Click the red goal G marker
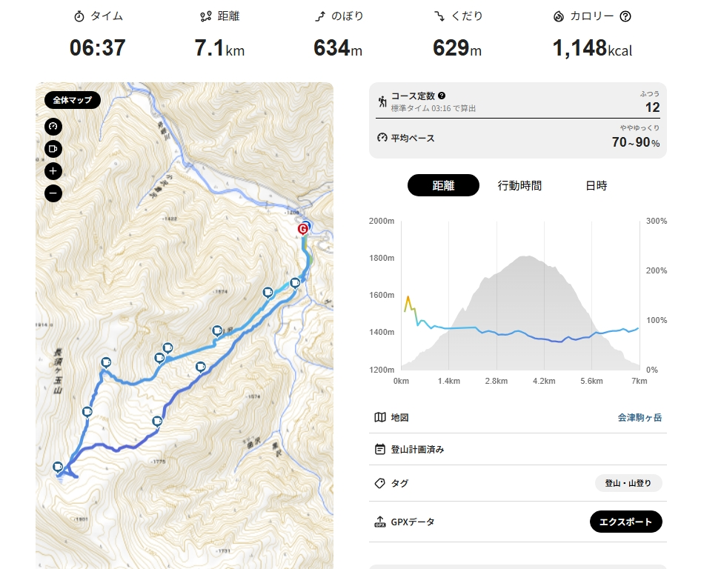The image size is (724, 569). click(302, 229)
